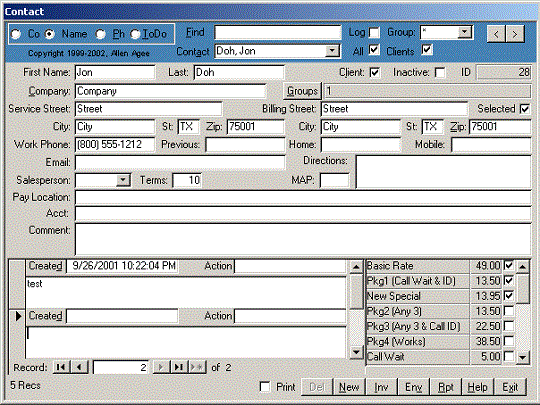Click the Pay Location field

(x=303, y=198)
